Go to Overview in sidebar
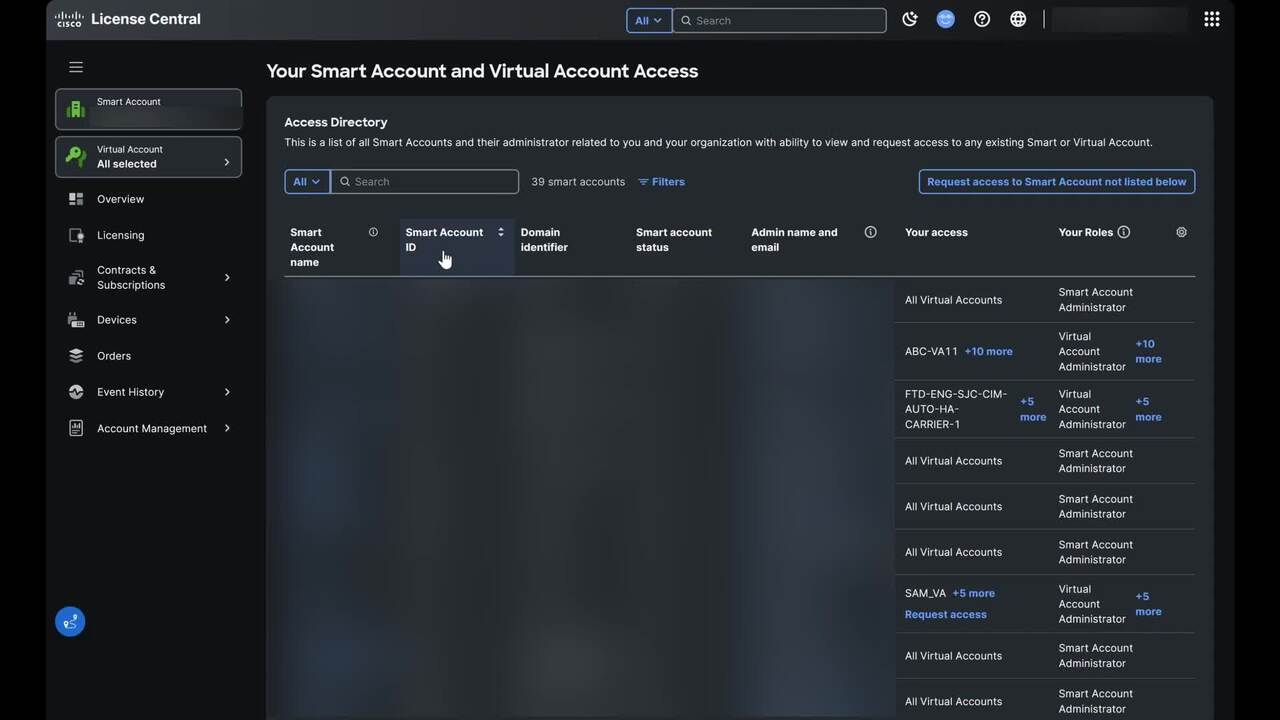 point(120,199)
